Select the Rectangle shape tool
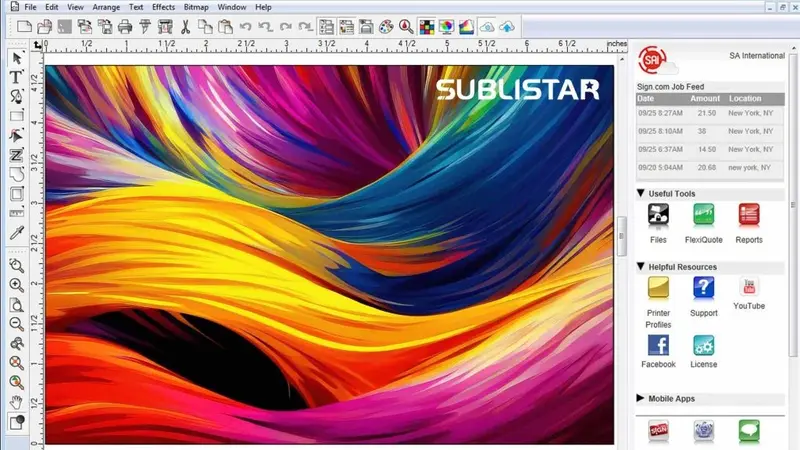The width and height of the screenshot is (800, 450). [x=16, y=116]
